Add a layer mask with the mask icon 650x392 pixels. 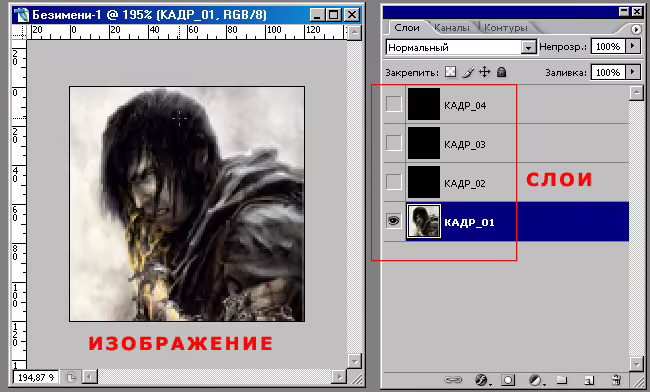(x=508, y=379)
